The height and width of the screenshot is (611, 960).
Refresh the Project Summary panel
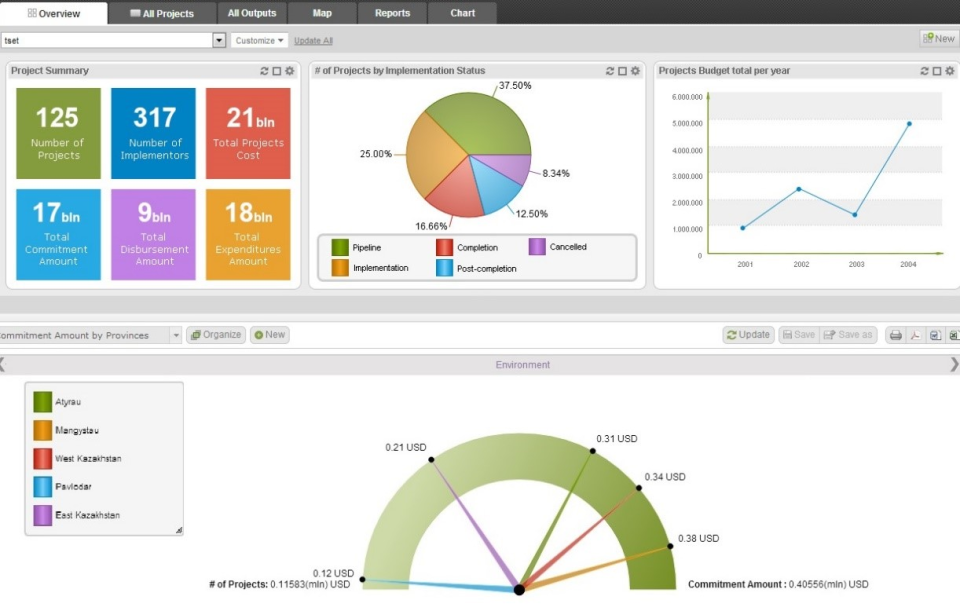click(x=262, y=71)
